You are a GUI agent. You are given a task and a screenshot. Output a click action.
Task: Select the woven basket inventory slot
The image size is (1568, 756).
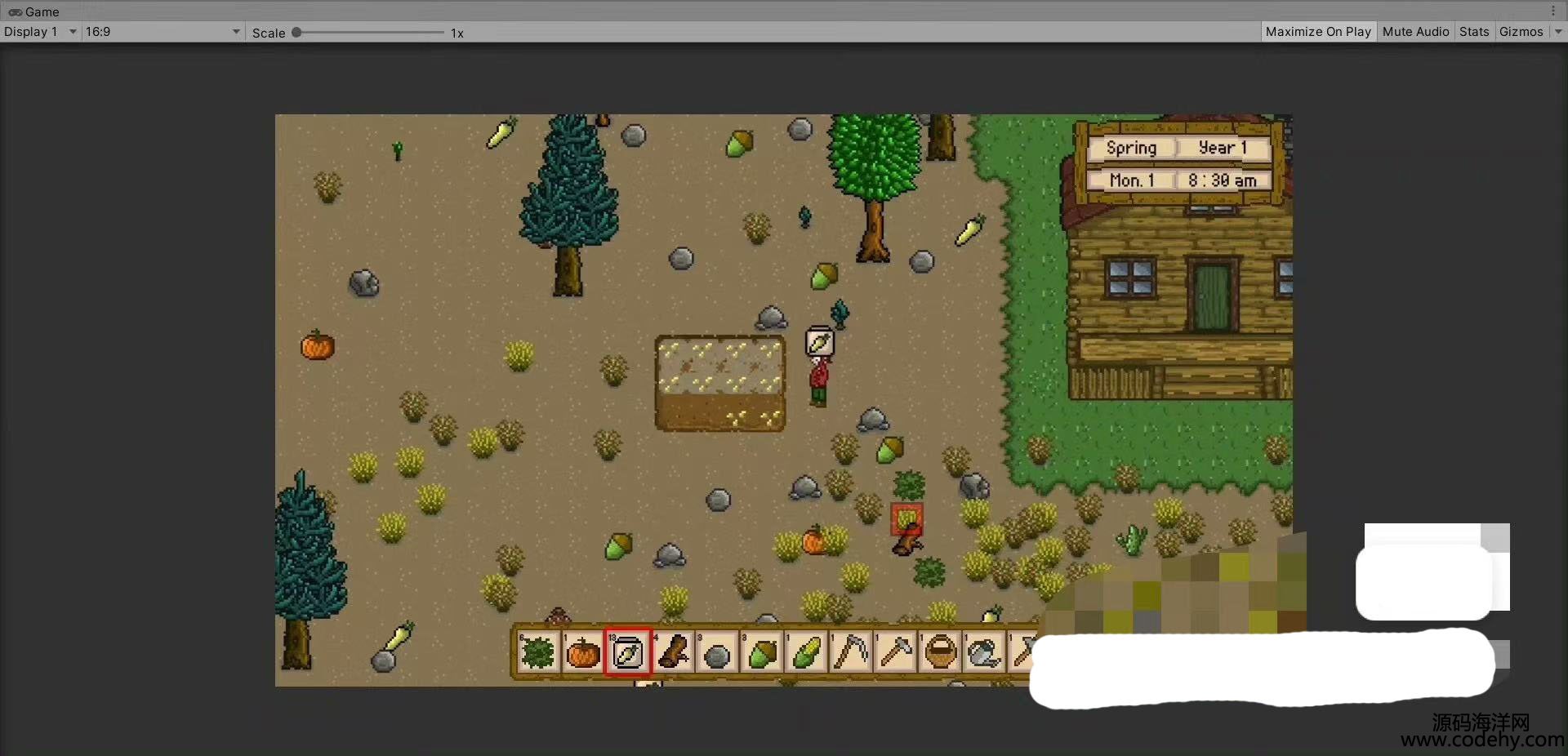click(x=940, y=651)
